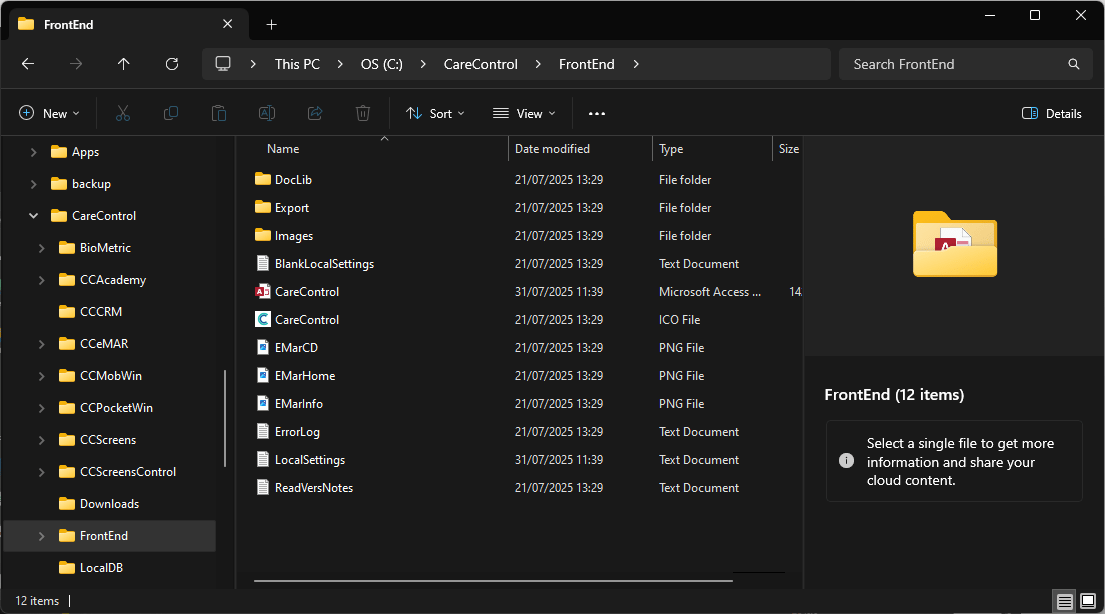The image size is (1105, 614).
Task: Expand the CCMobWin tree node
Action: 42,376
